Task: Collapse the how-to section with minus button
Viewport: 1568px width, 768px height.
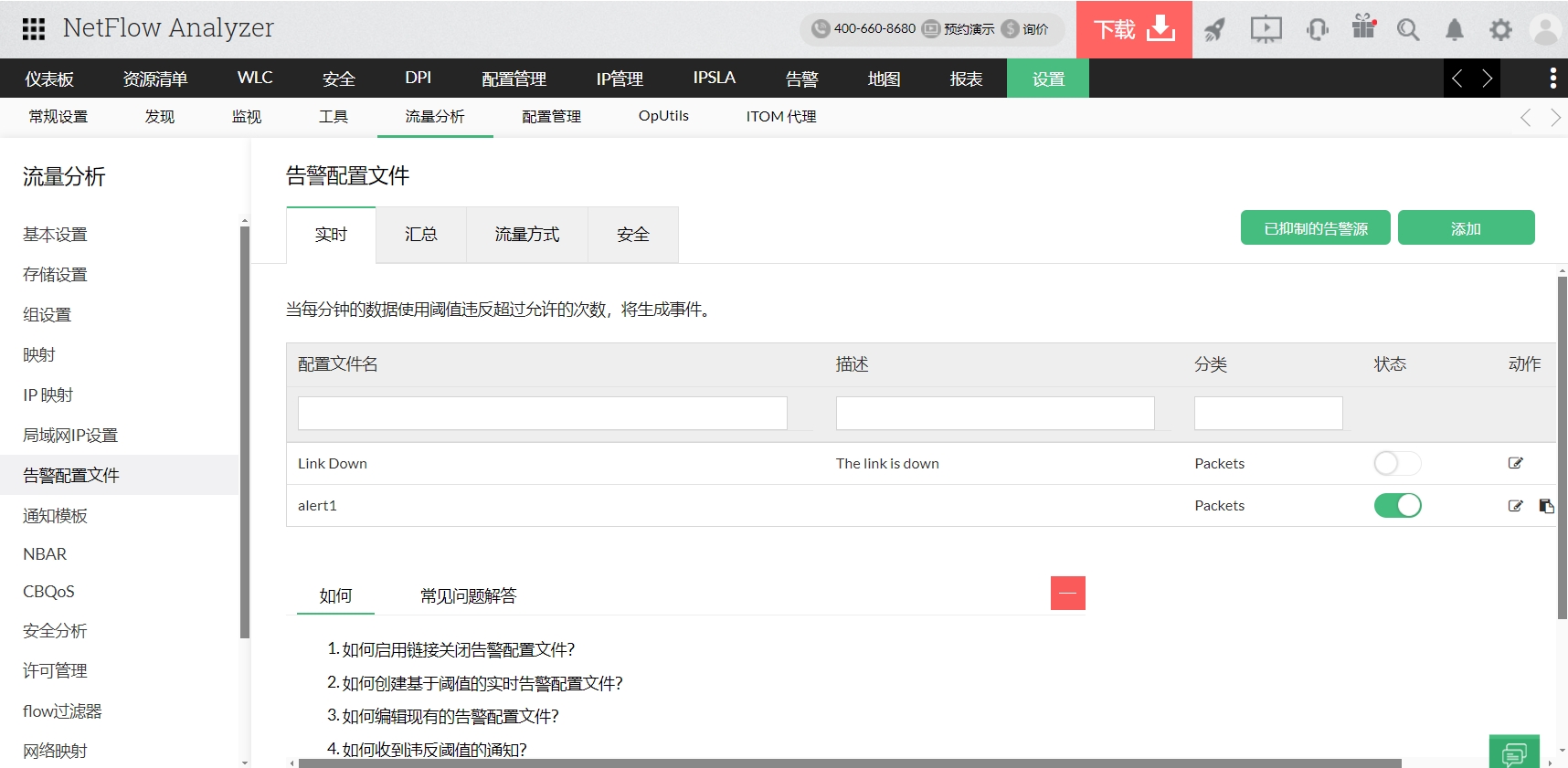Action: click(1067, 594)
